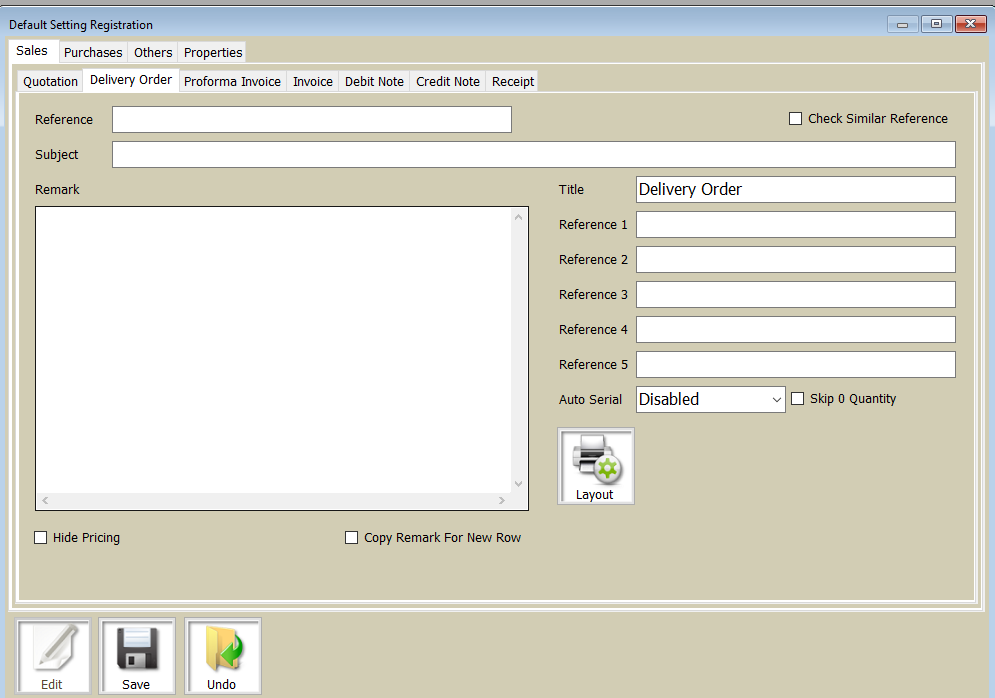The height and width of the screenshot is (698, 995).
Task: Tick the Hide Pricing checkbox
Action: pyautogui.click(x=41, y=537)
